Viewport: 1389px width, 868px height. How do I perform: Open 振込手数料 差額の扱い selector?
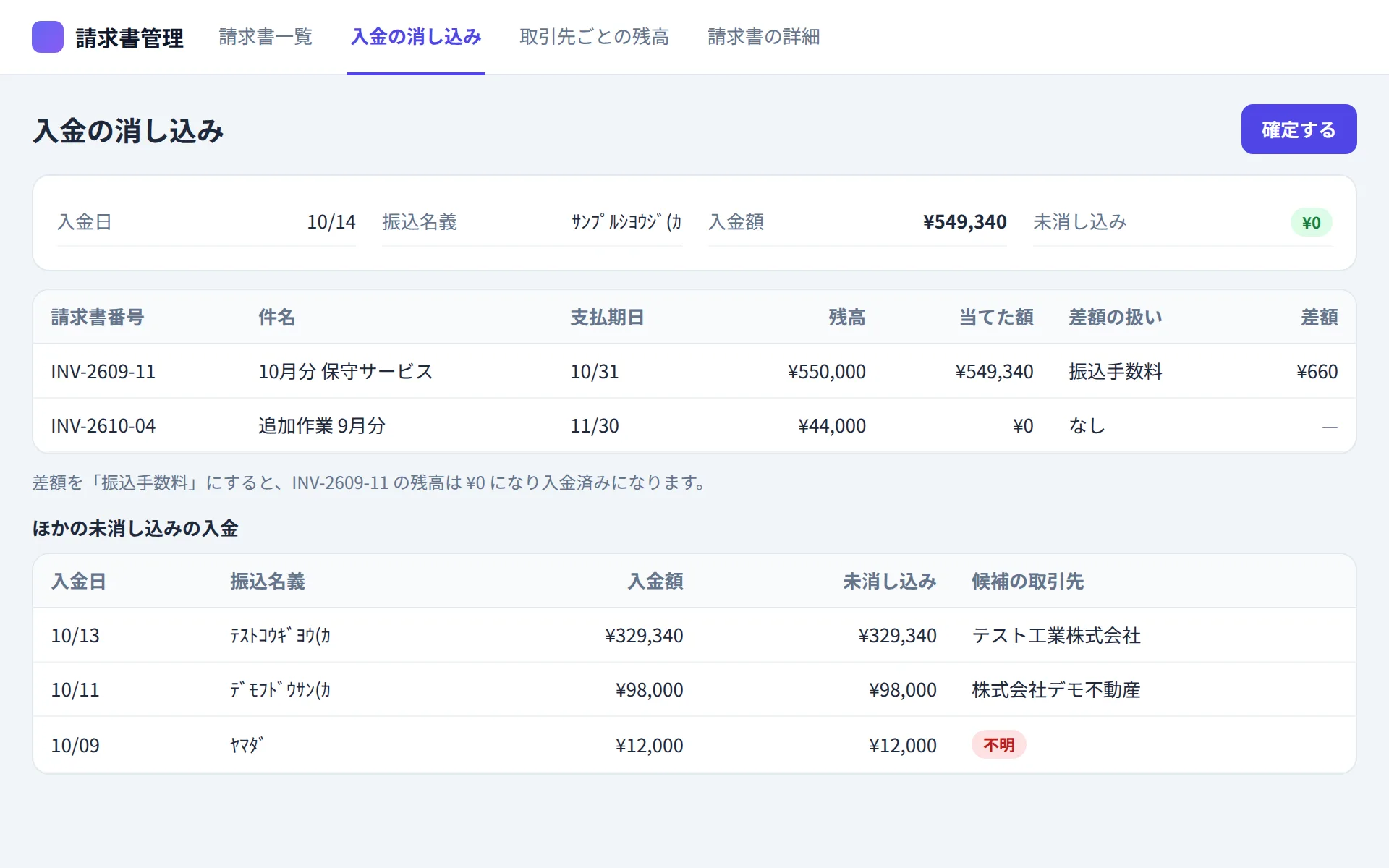coord(1116,372)
